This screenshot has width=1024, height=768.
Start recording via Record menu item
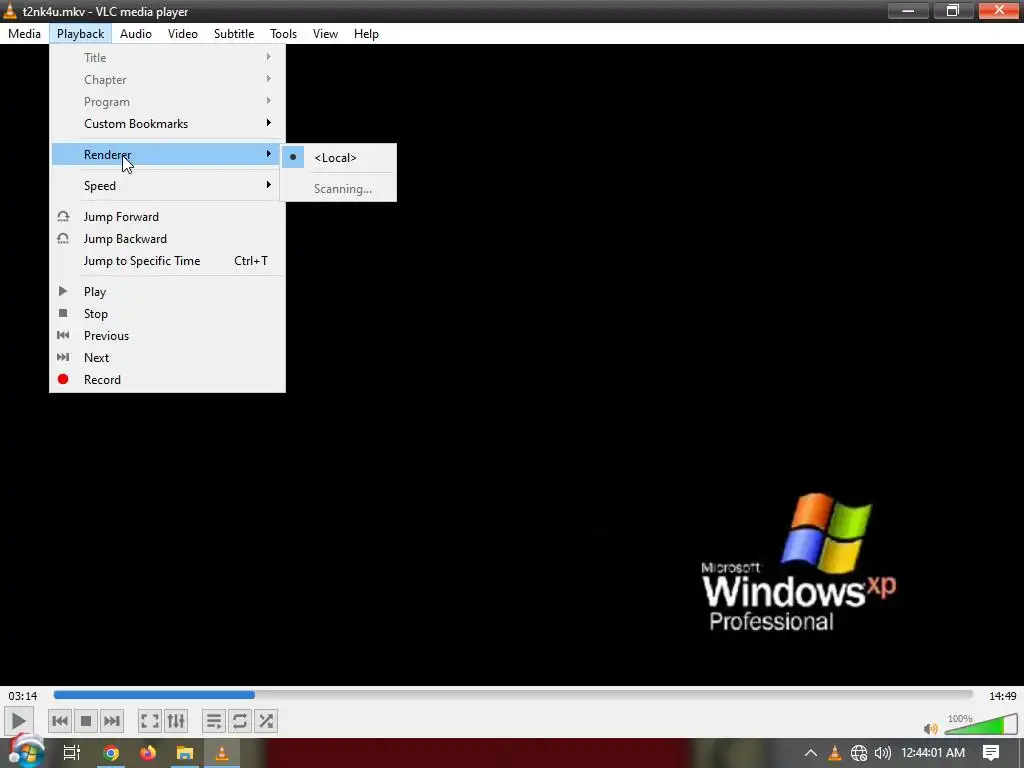167,379
